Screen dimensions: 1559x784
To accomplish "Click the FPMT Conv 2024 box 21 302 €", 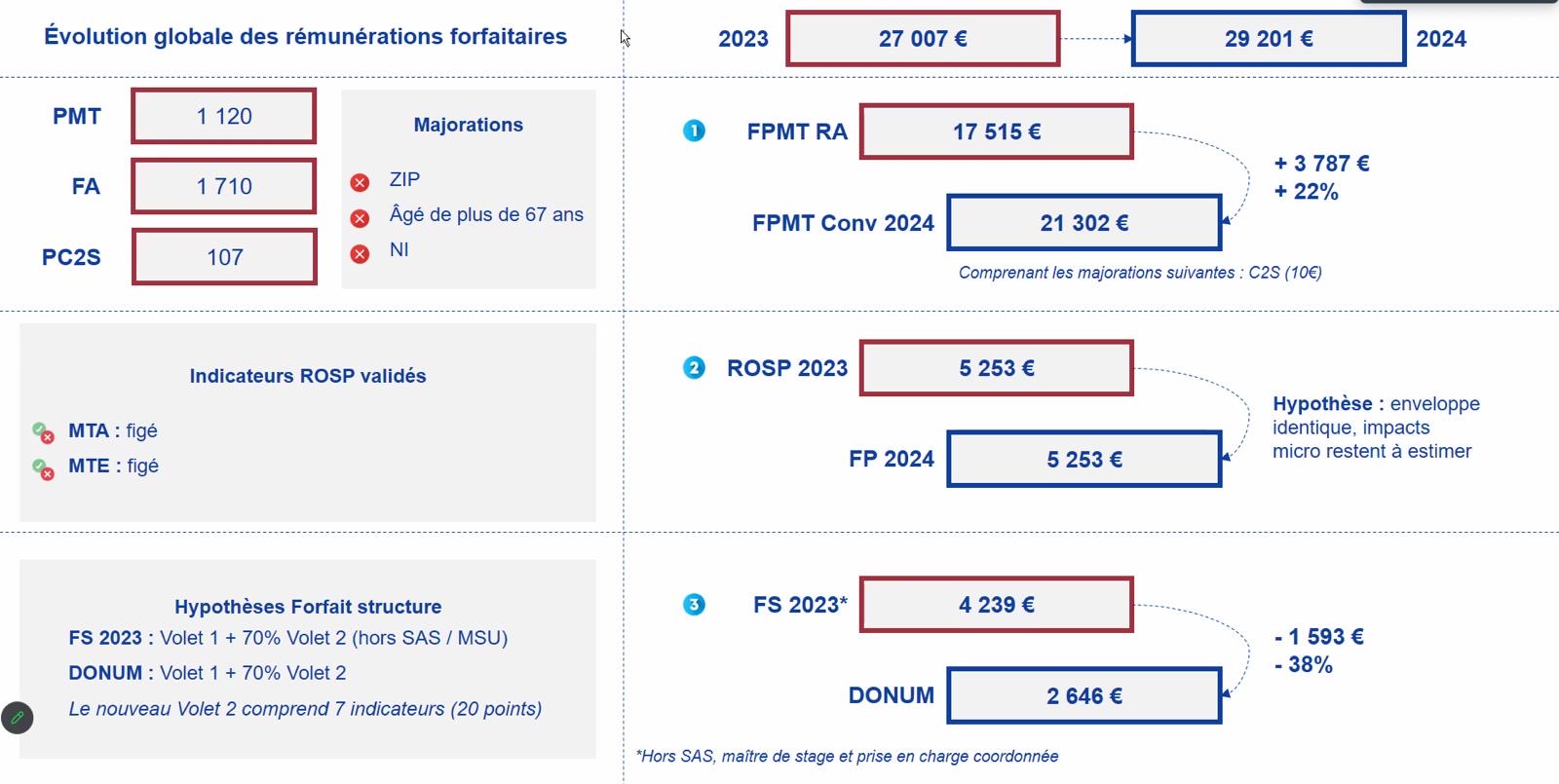I will (1084, 223).
